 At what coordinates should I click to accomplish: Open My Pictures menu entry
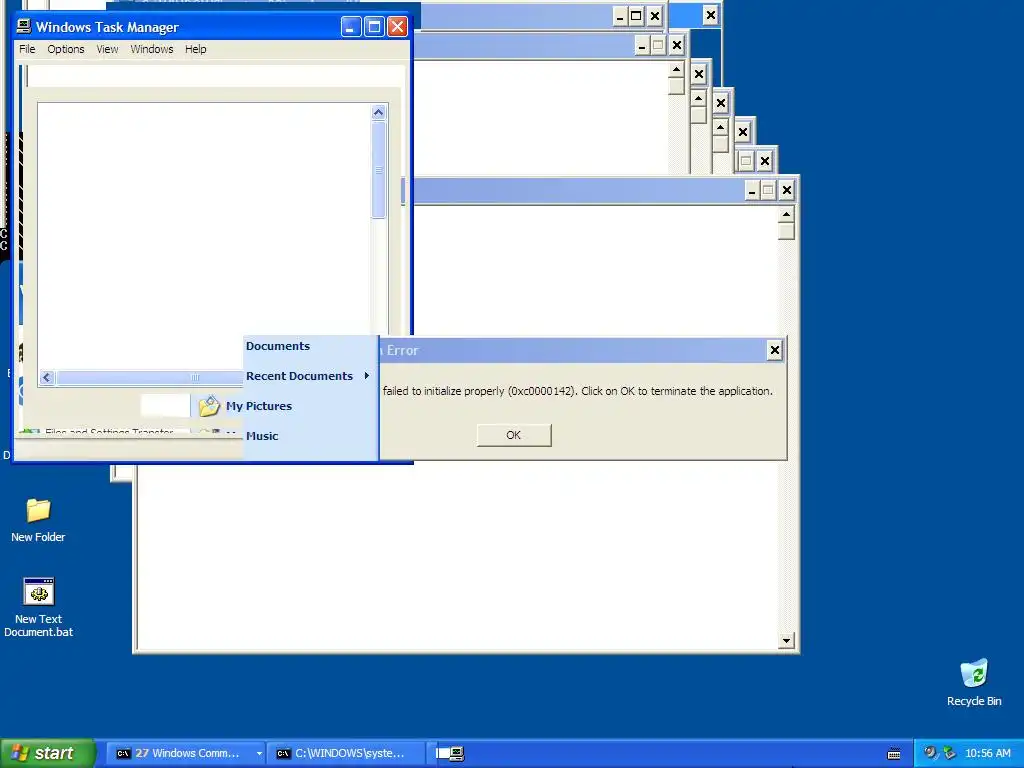(259, 406)
